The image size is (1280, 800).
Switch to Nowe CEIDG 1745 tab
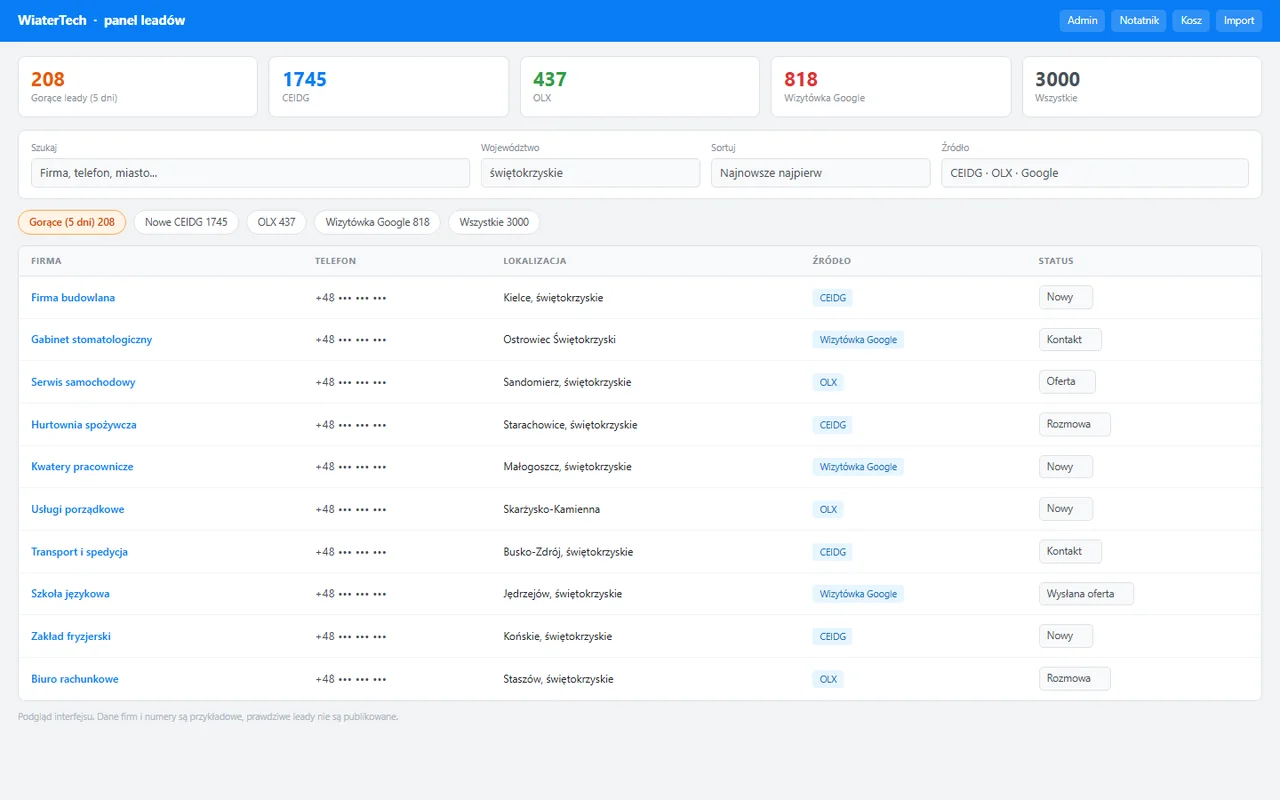(186, 222)
